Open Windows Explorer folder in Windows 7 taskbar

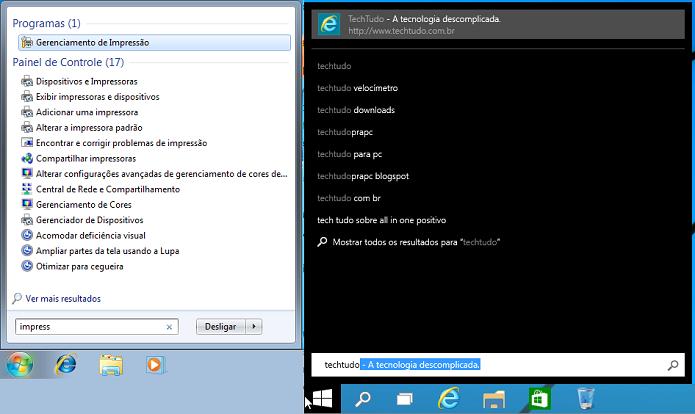(111, 365)
